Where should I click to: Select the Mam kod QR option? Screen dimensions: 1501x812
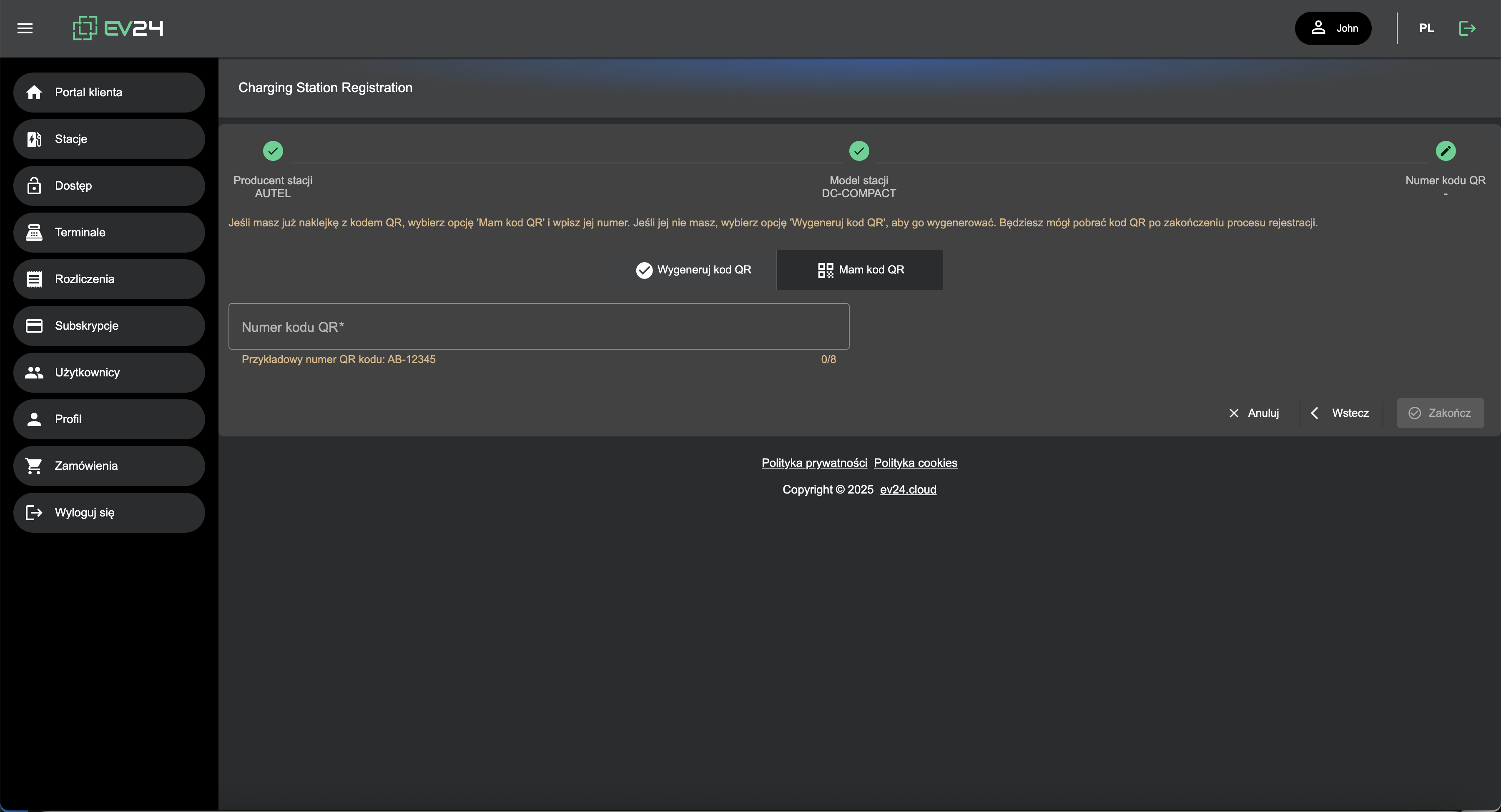click(x=860, y=270)
